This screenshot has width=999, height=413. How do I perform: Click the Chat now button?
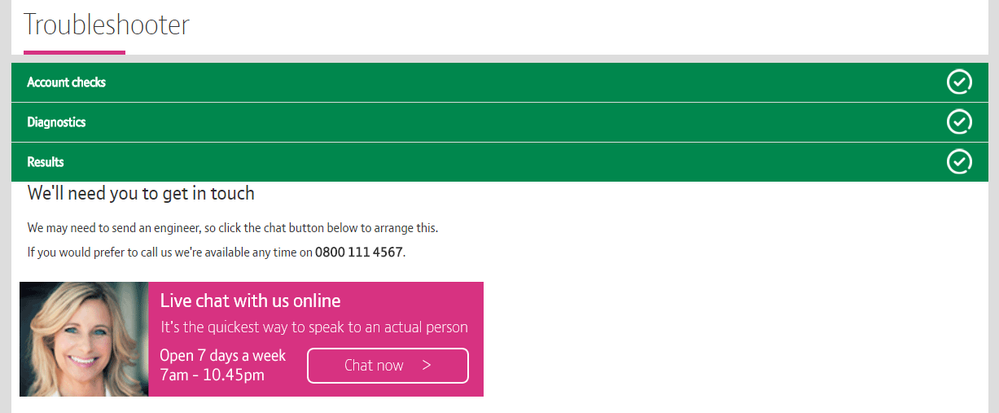click(387, 365)
